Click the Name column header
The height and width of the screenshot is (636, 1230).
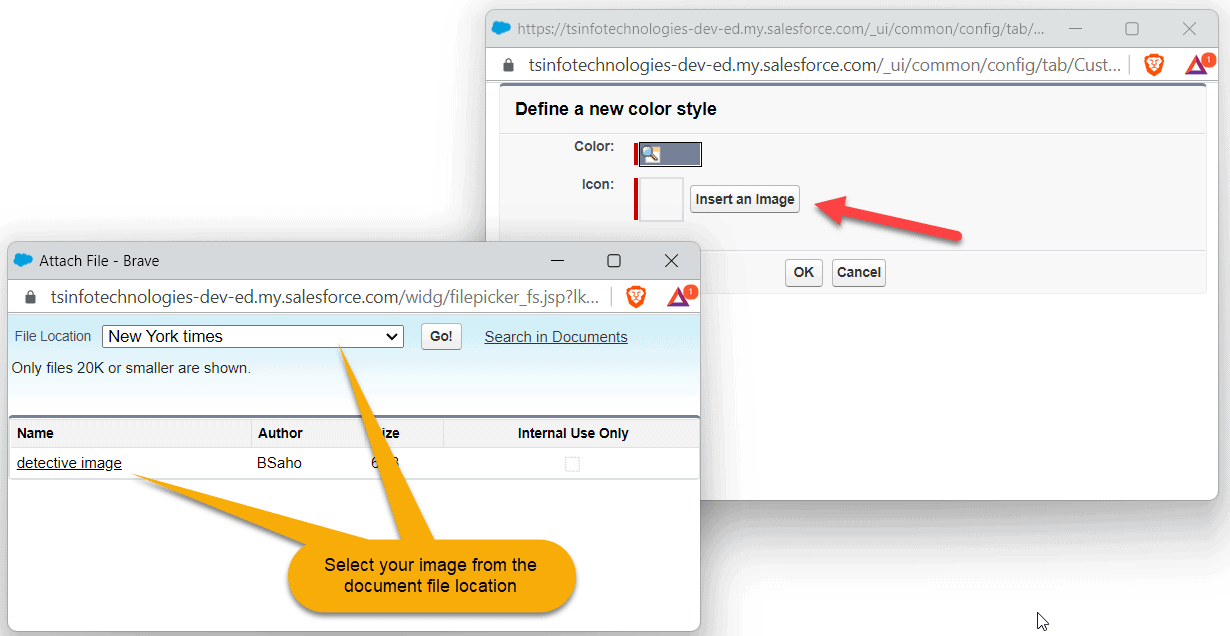(34, 432)
